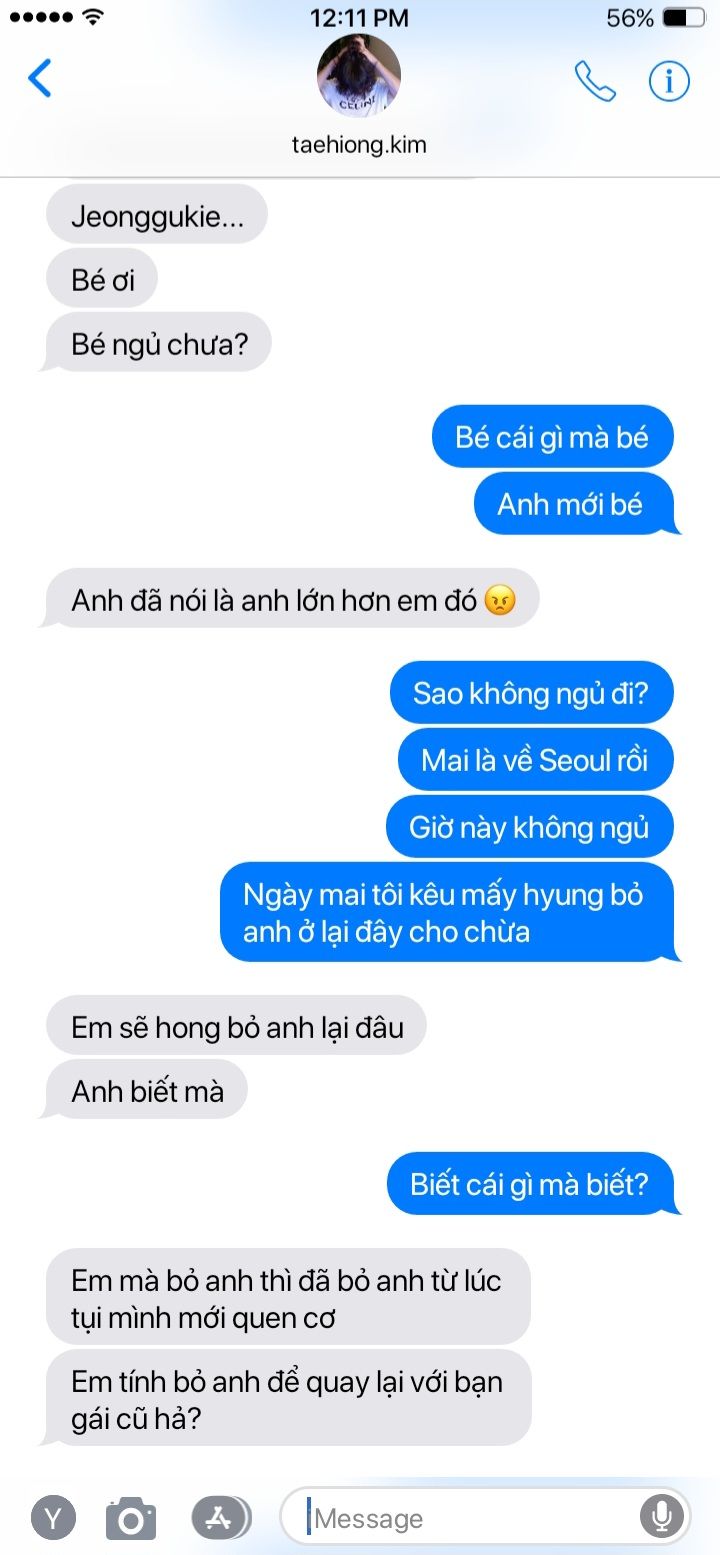Tap the "Anh mới bé" blue bubble
Viewport: 720px width, 1555px height.
point(575,504)
